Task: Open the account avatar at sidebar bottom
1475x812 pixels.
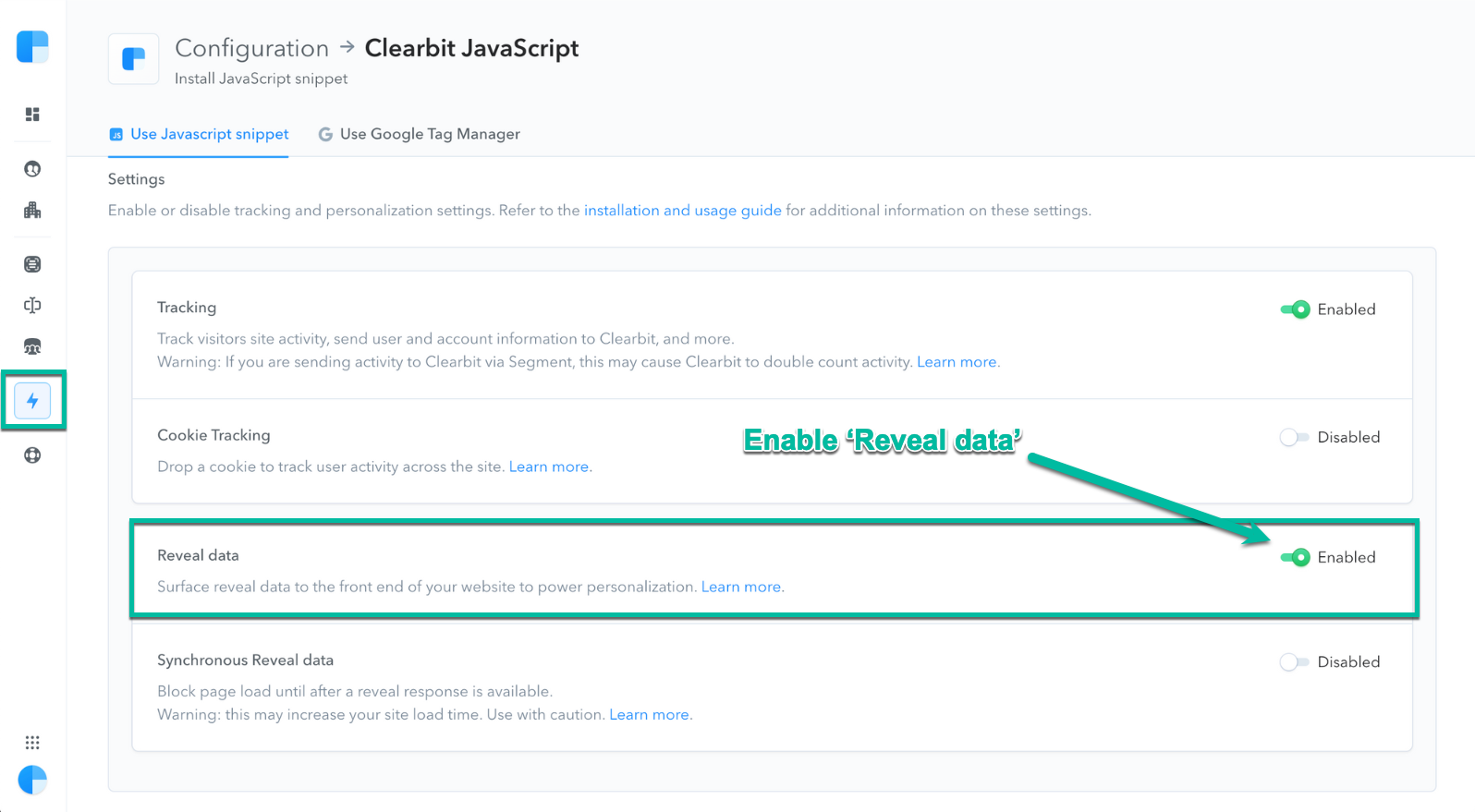Action: (x=32, y=781)
